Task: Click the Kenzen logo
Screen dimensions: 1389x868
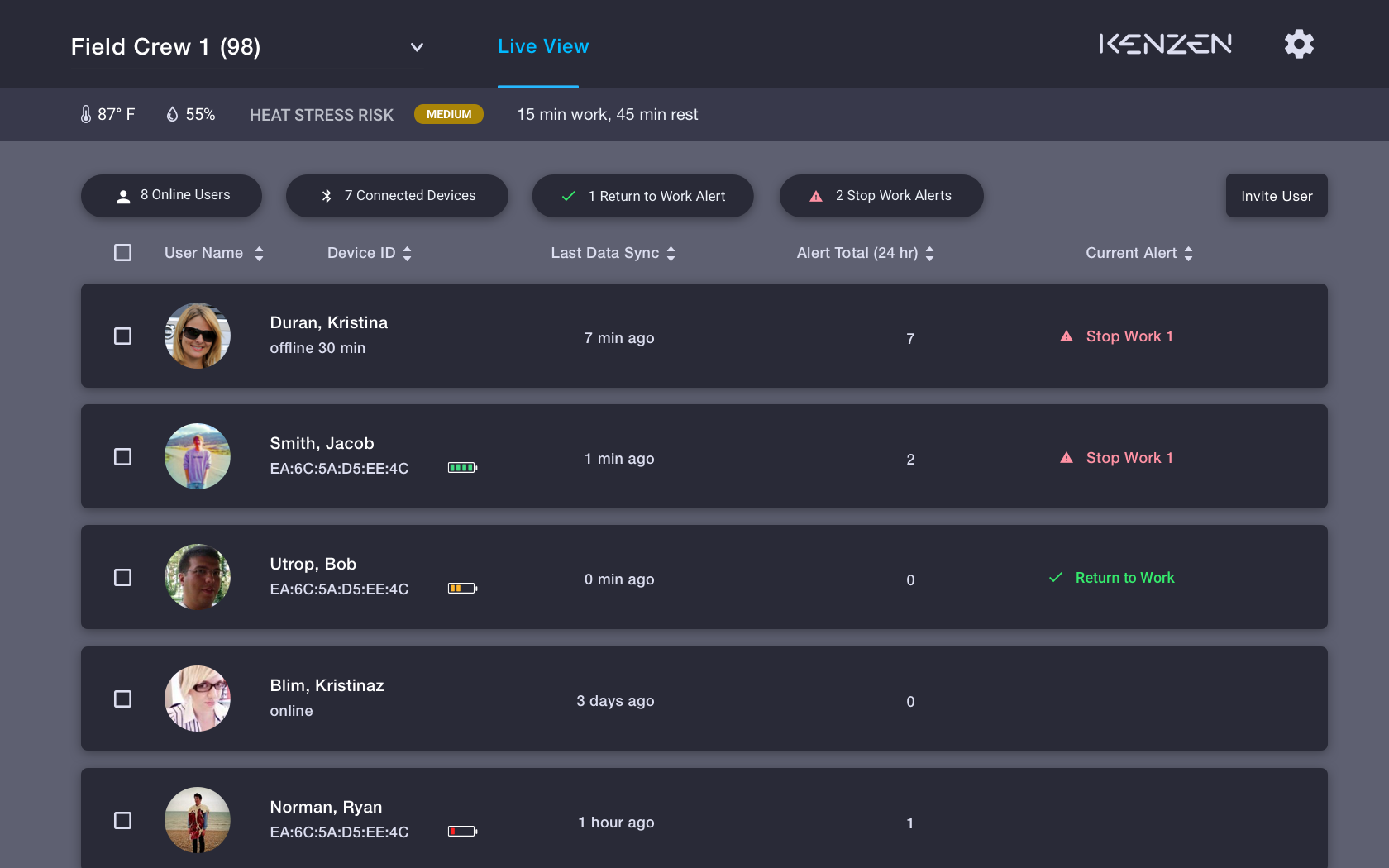Action: (x=1165, y=44)
